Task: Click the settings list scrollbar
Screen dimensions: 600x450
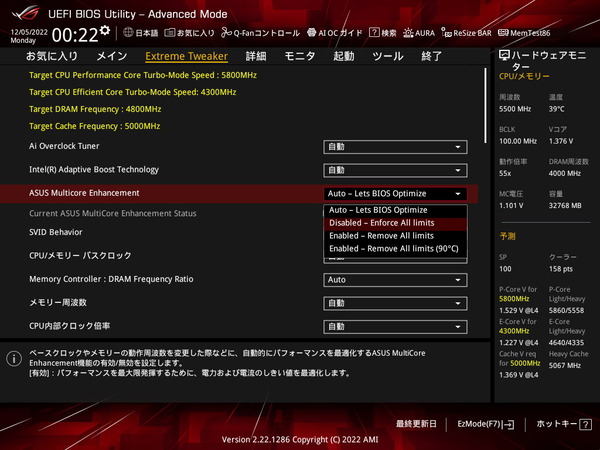Action: (x=486, y=106)
